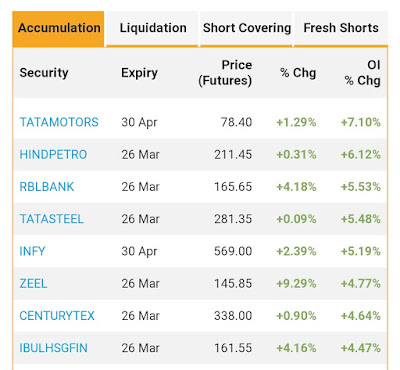The image size is (400, 370).
Task: Show the Fresh Shorts tab
Action: pos(341,29)
